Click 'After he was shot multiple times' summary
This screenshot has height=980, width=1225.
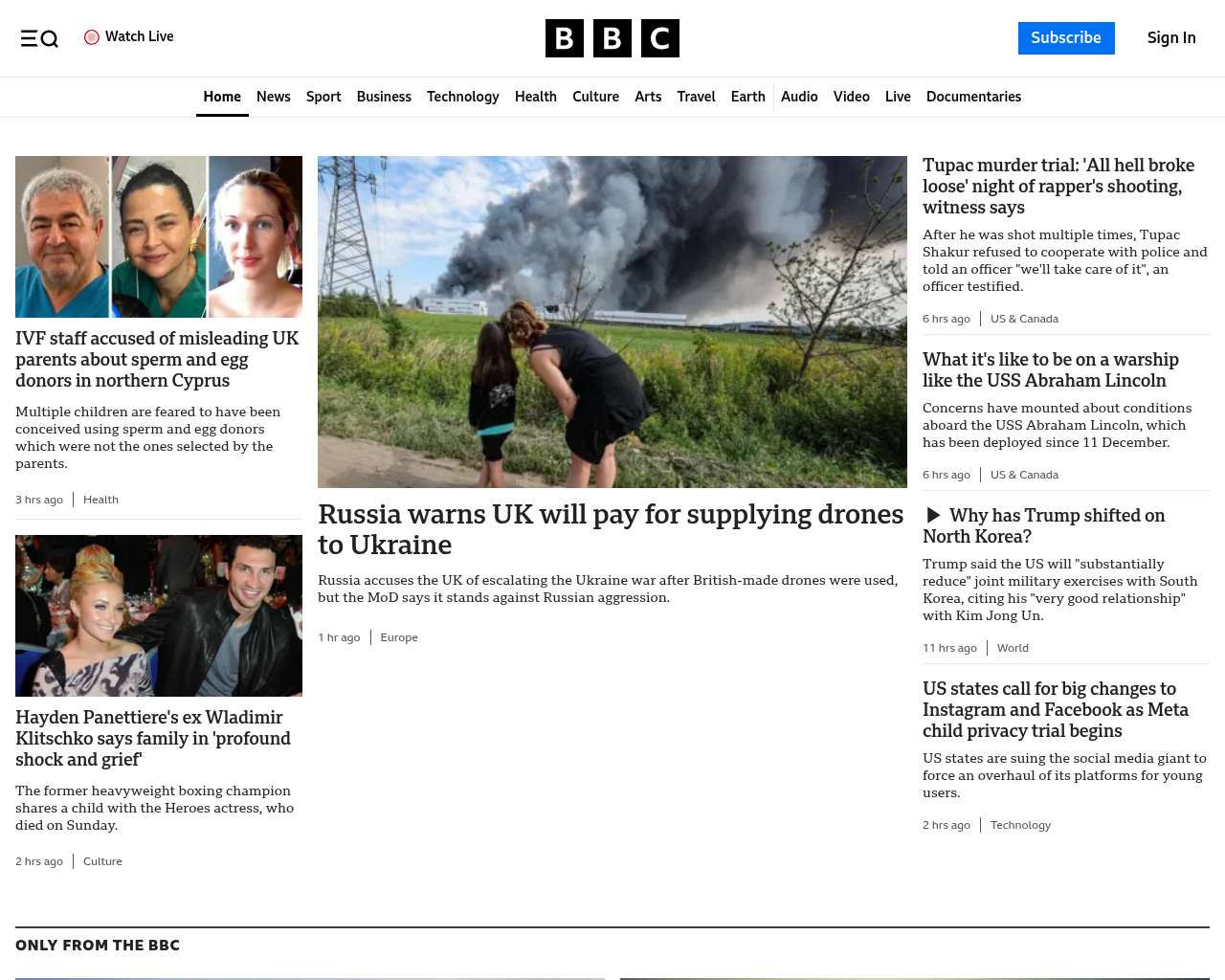pos(1065,260)
